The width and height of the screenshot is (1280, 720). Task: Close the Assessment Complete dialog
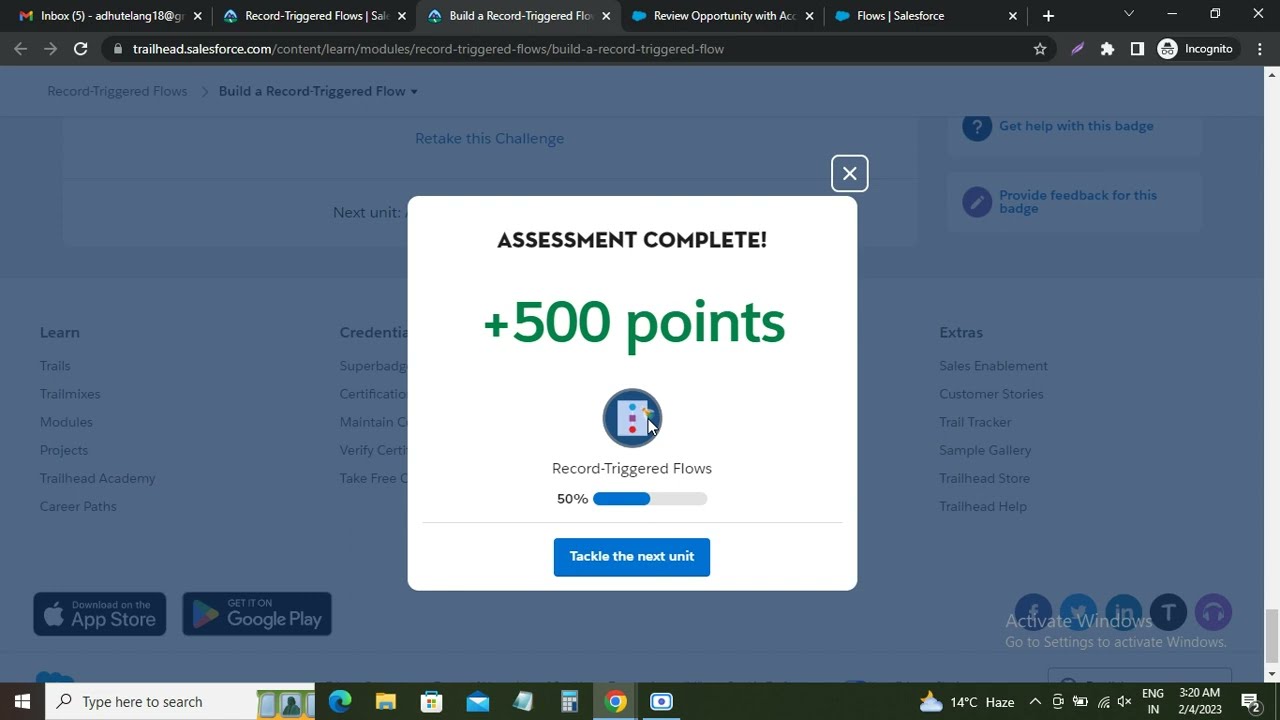[849, 174]
